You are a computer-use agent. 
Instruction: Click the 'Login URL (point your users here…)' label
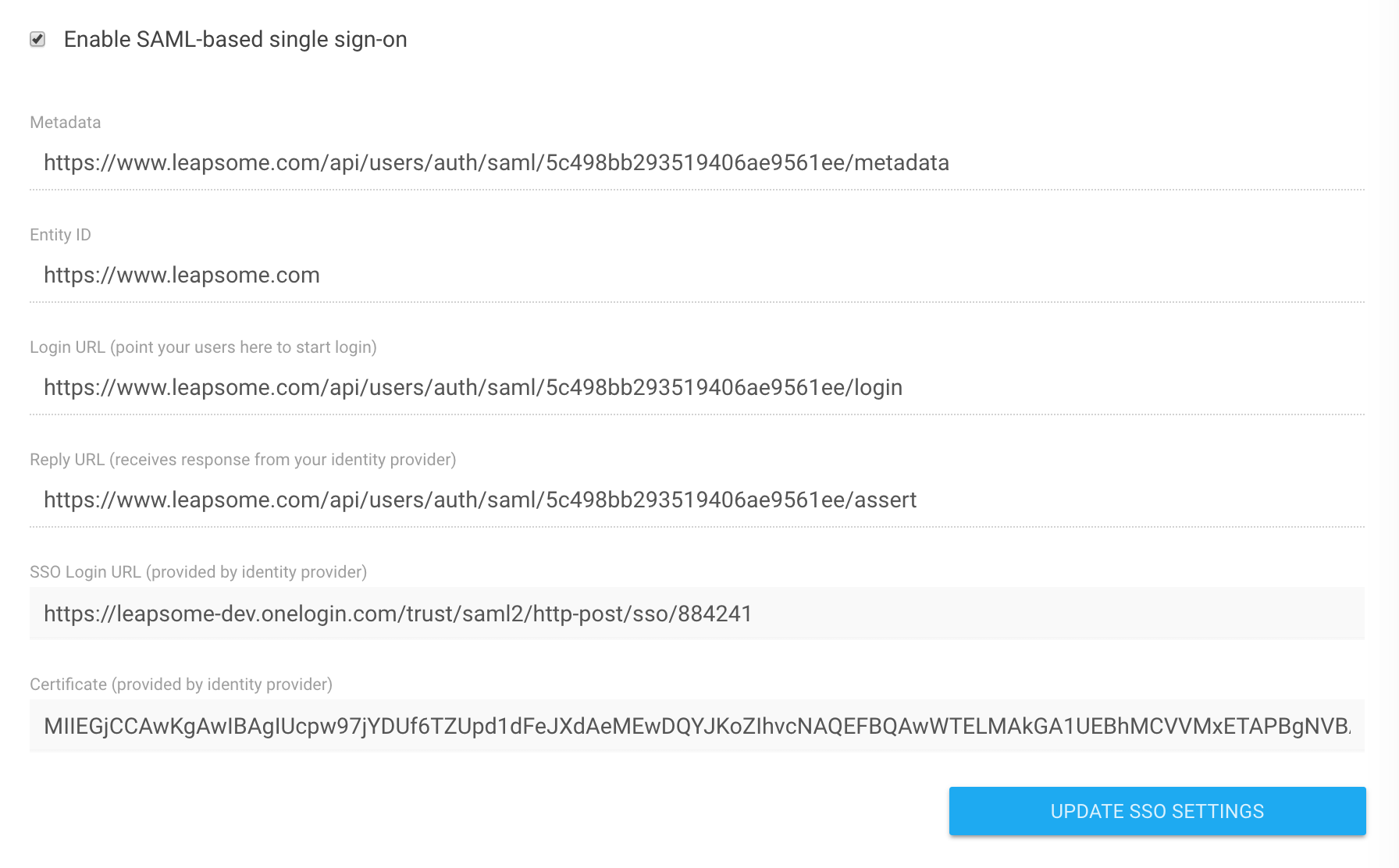pyautogui.click(x=203, y=347)
